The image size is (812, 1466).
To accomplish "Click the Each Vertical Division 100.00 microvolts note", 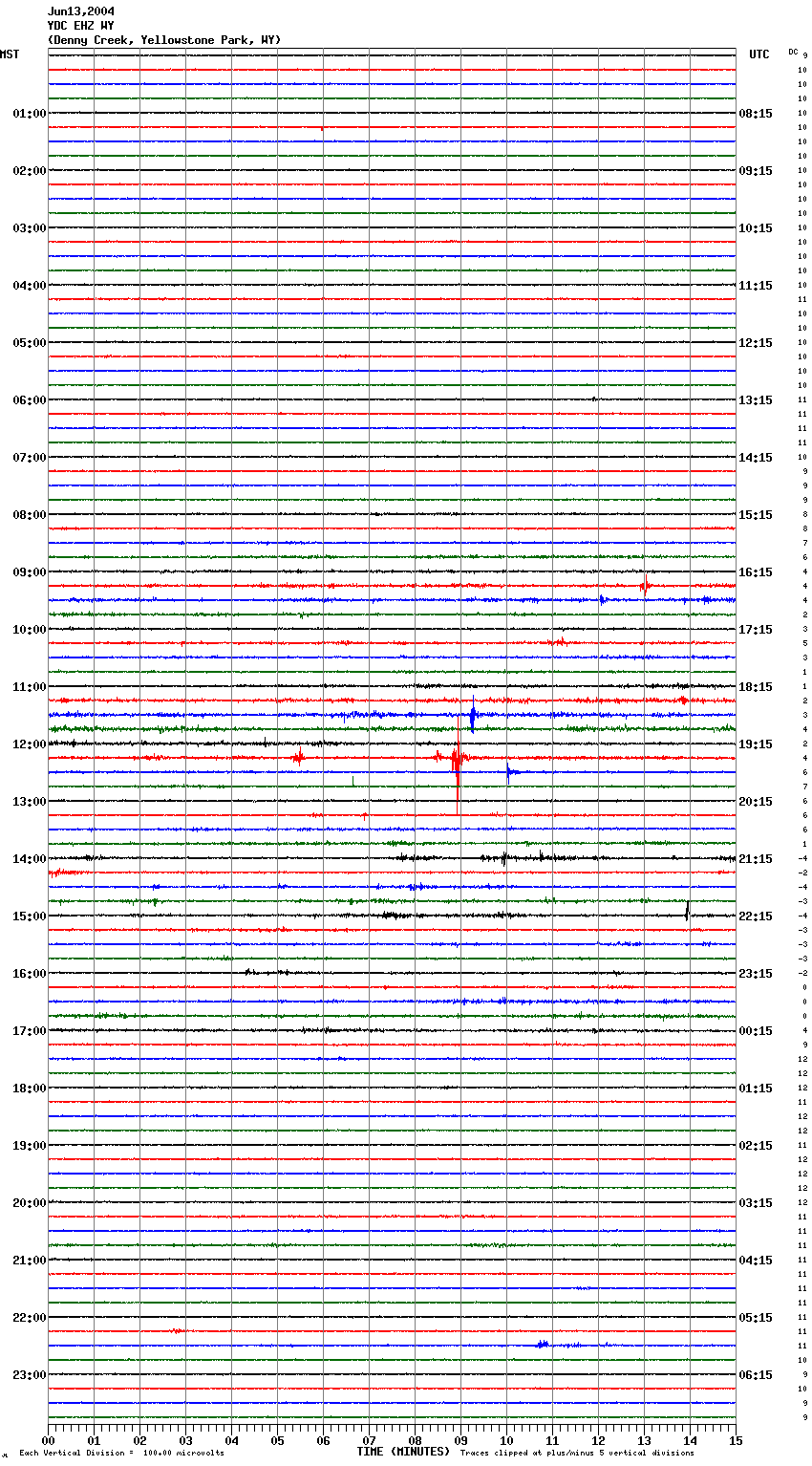I will pyautogui.click(x=121, y=1454).
